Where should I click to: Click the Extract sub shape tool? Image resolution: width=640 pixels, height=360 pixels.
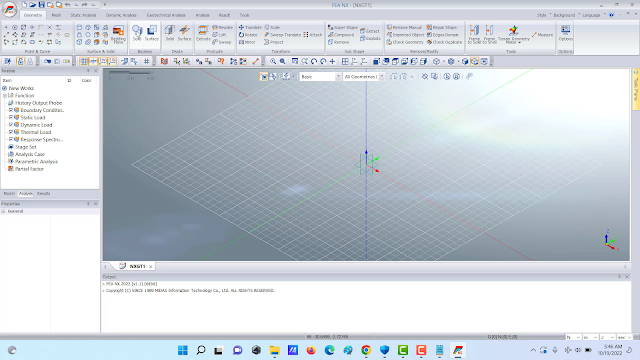(x=370, y=31)
